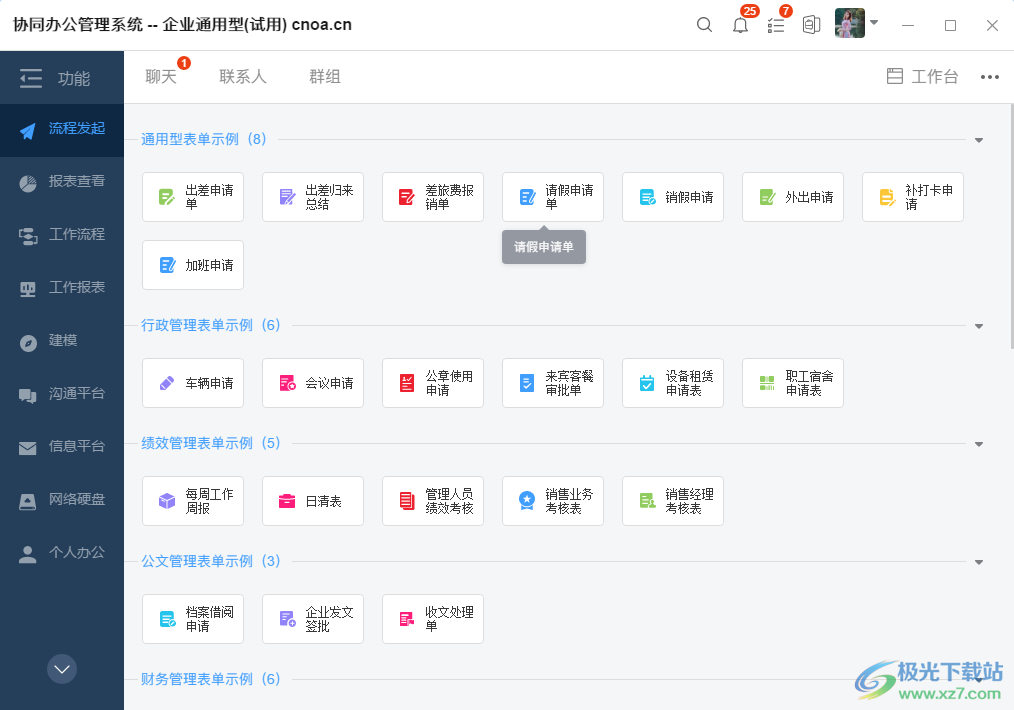Image resolution: width=1014 pixels, height=710 pixels.
Task: Click the 绩效管理表单示例 (5) heading
Action: click(x=211, y=443)
